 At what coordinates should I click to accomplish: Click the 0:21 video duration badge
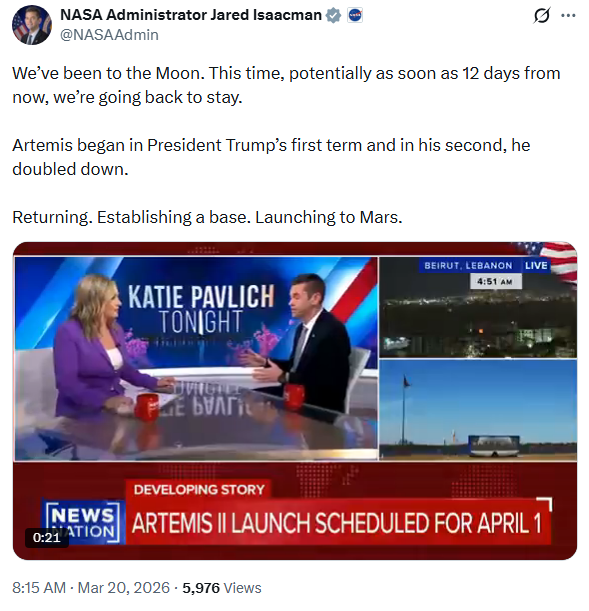pyautogui.click(x=47, y=538)
